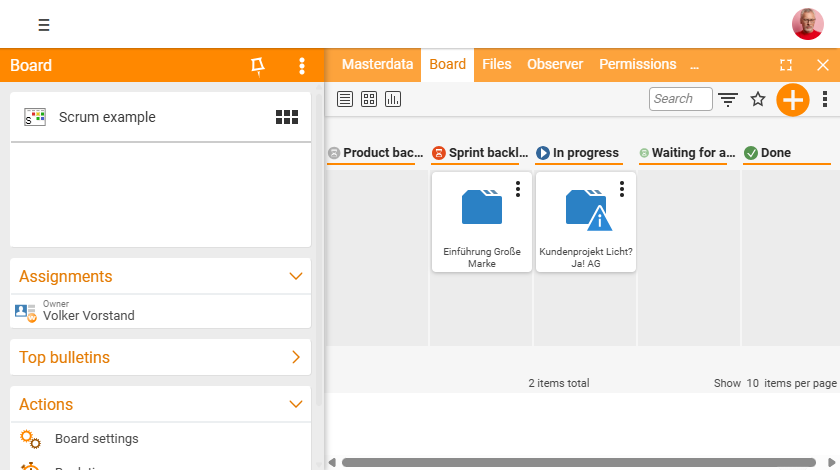Change the items per page value 10

tap(752, 383)
